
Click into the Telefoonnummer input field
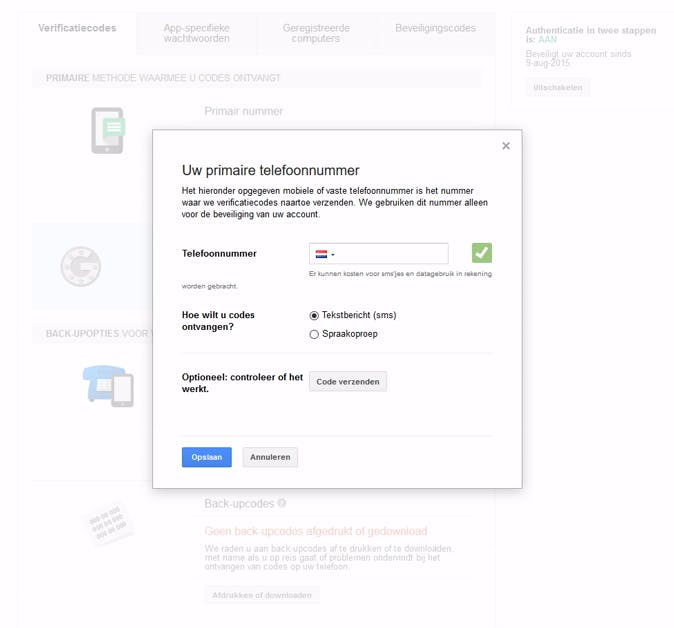(378, 254)
